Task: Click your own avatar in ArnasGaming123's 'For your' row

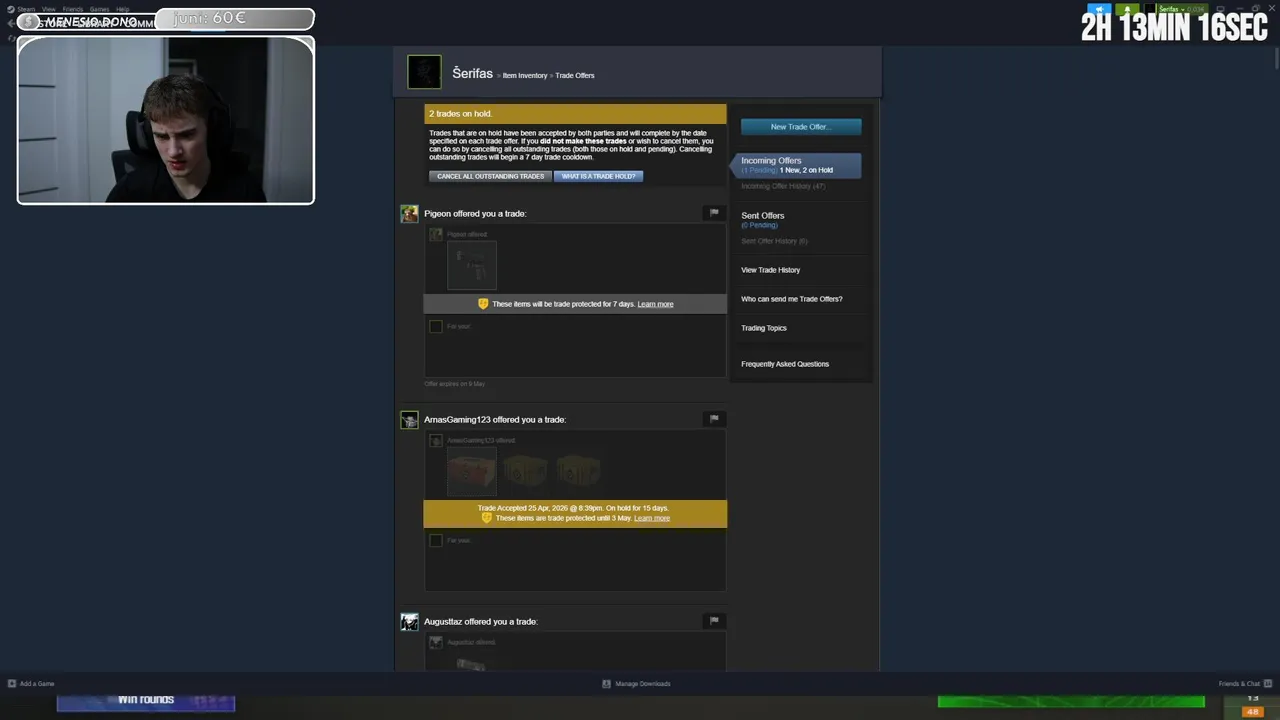Action: [x=435, y=540]
